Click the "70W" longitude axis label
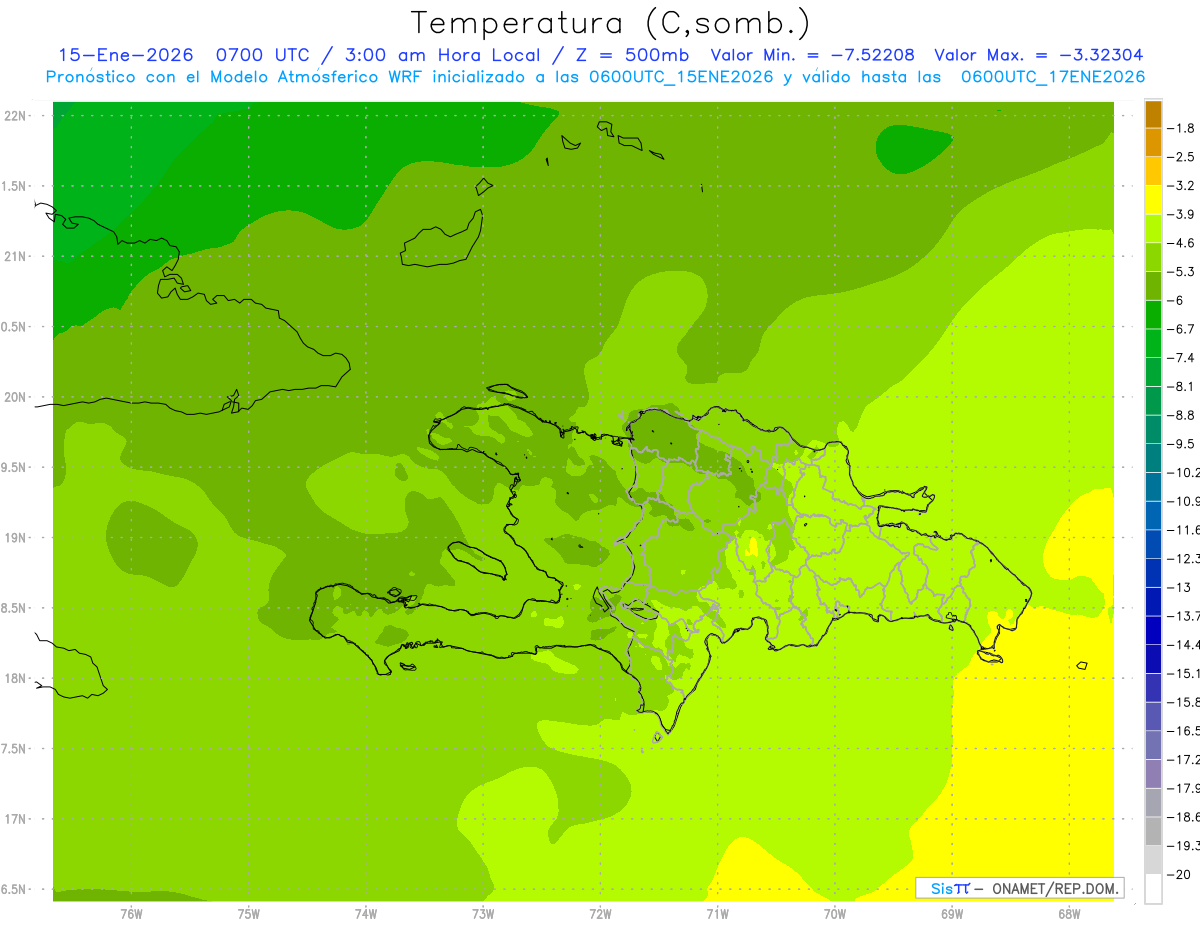 [835, 914]
